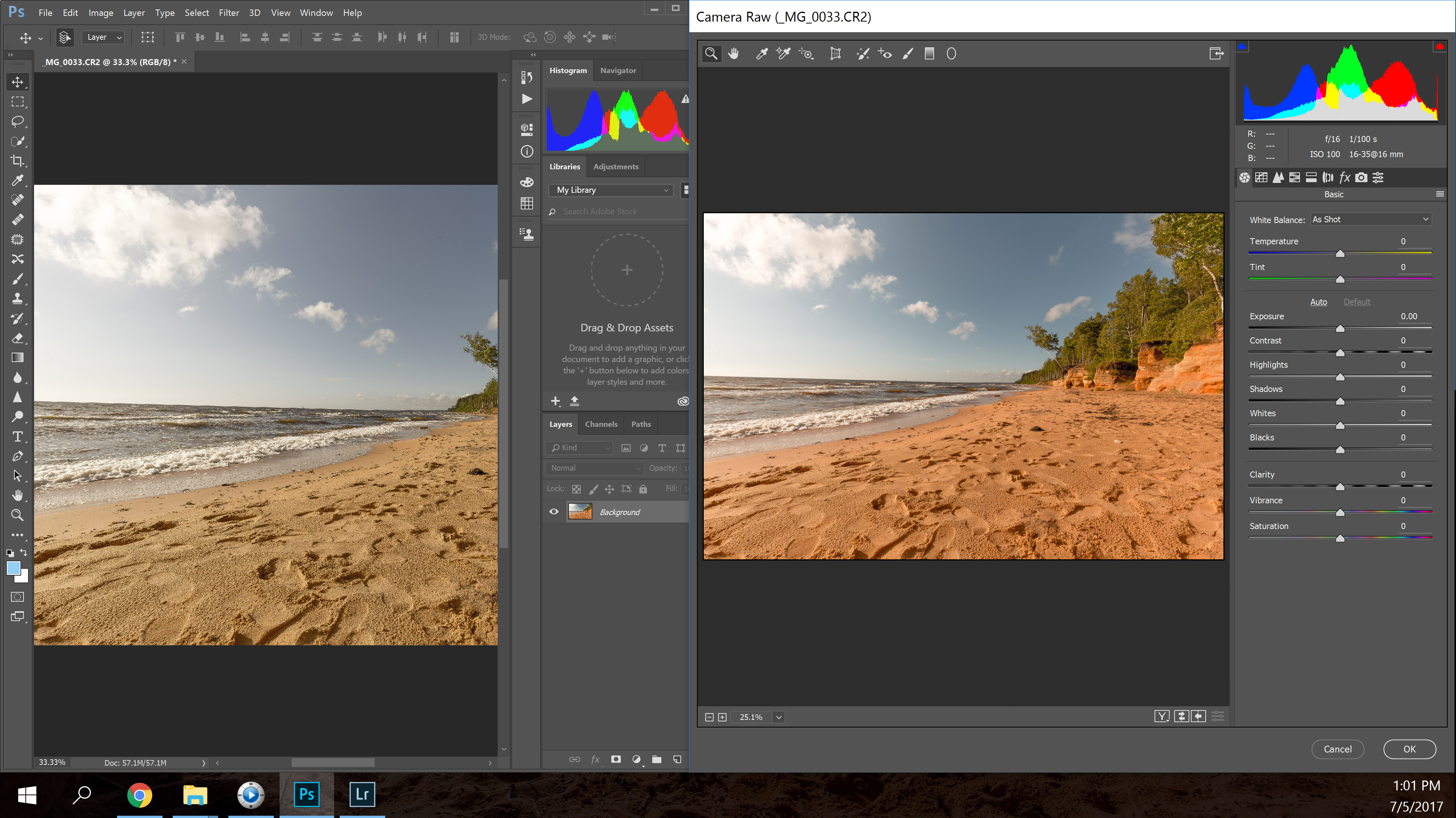
Task: Toggle Quick Mask mode in Photoshop
Action: (x=17, y=597)
